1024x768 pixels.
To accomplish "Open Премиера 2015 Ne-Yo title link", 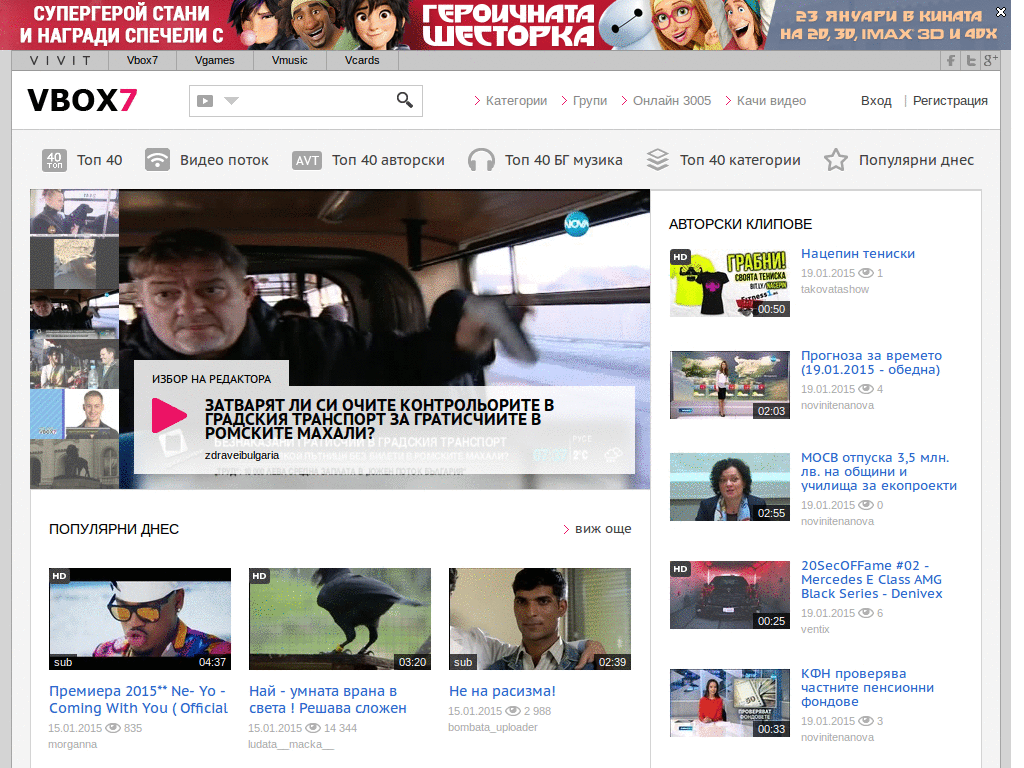I will point(138,699).
